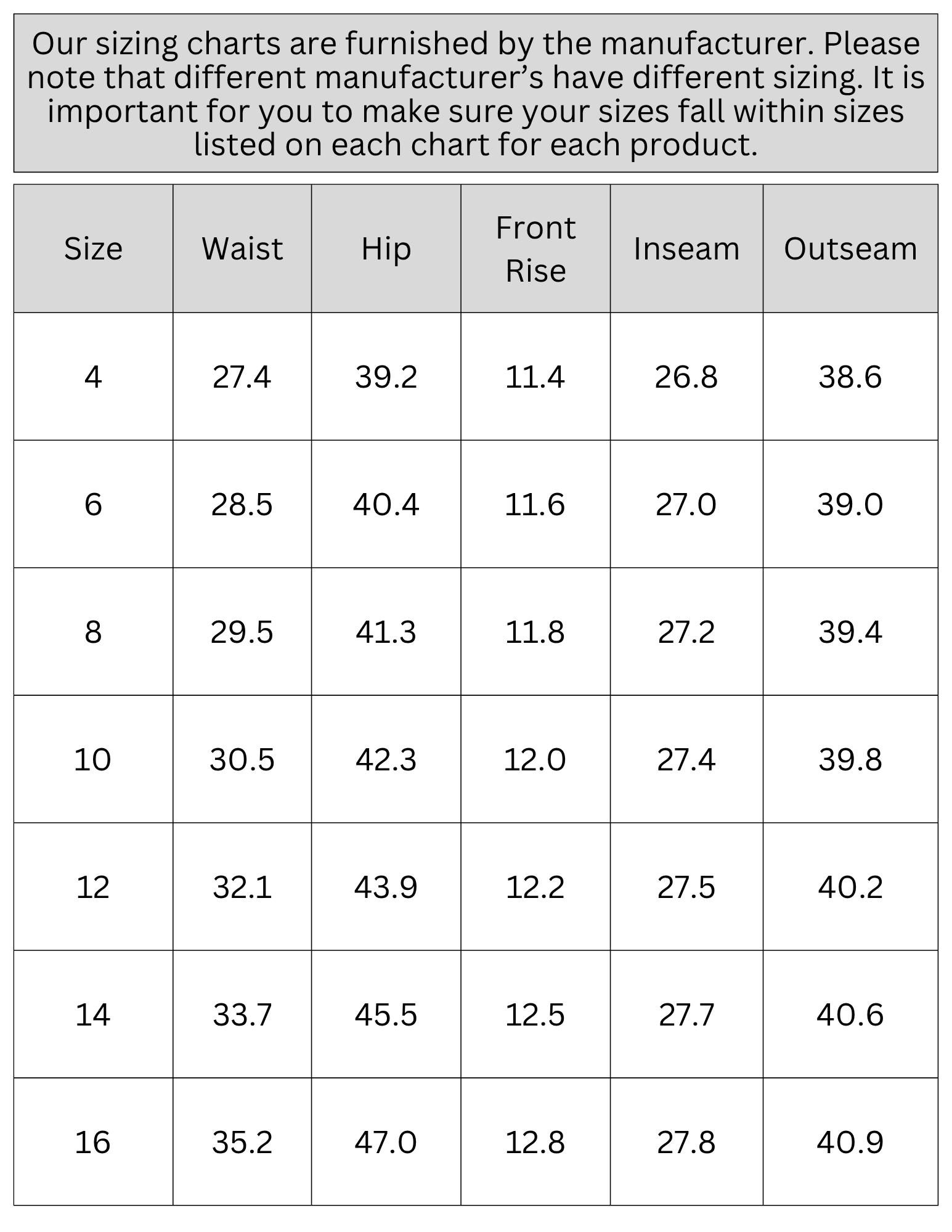The image size is (952, 1232).
Task: Select the Outseam column header
Action: click(850, 248)
